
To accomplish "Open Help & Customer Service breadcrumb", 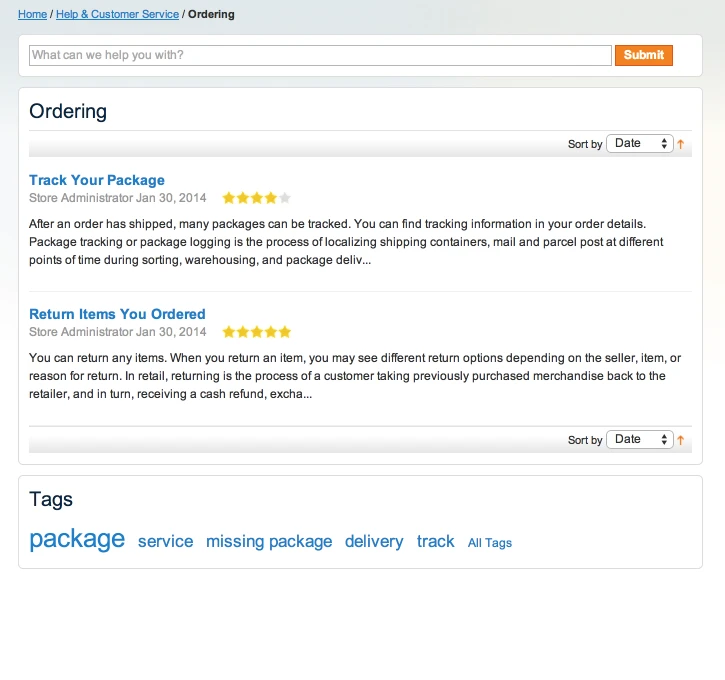I will coord(117,15).
